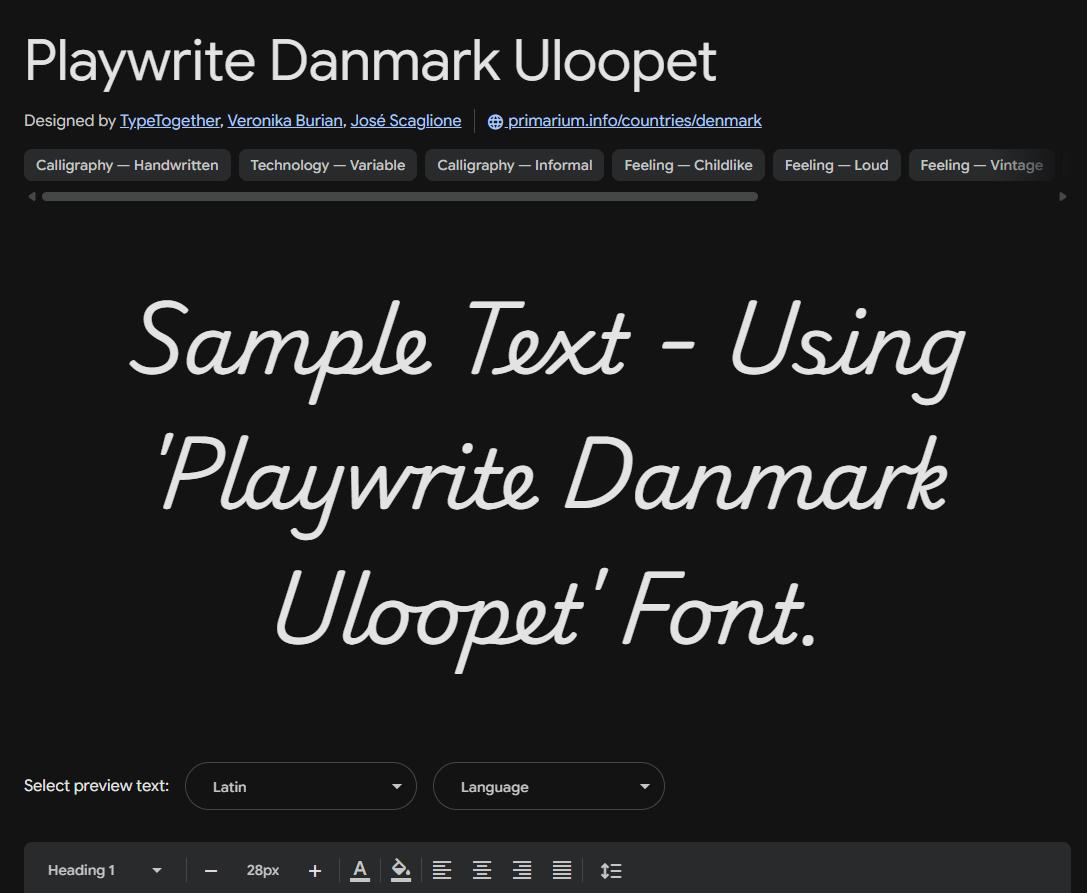1087x893 pixels.
Task: Click the 'Designed by' label text
Action: (x=69, y=121)
